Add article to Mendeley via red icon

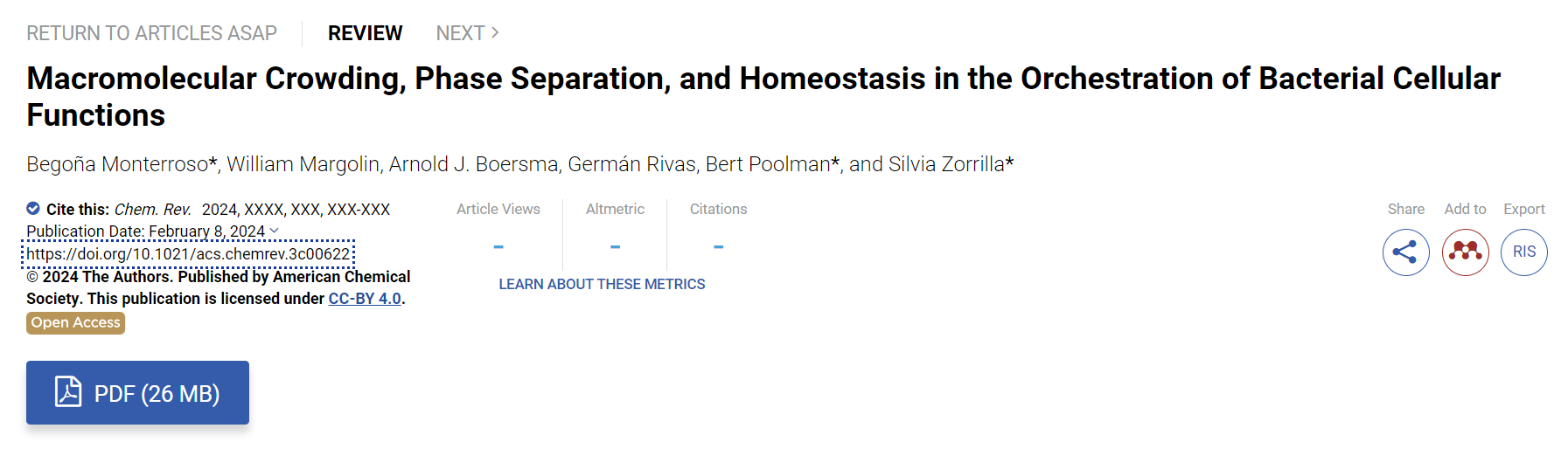[x=1465, y=252]
